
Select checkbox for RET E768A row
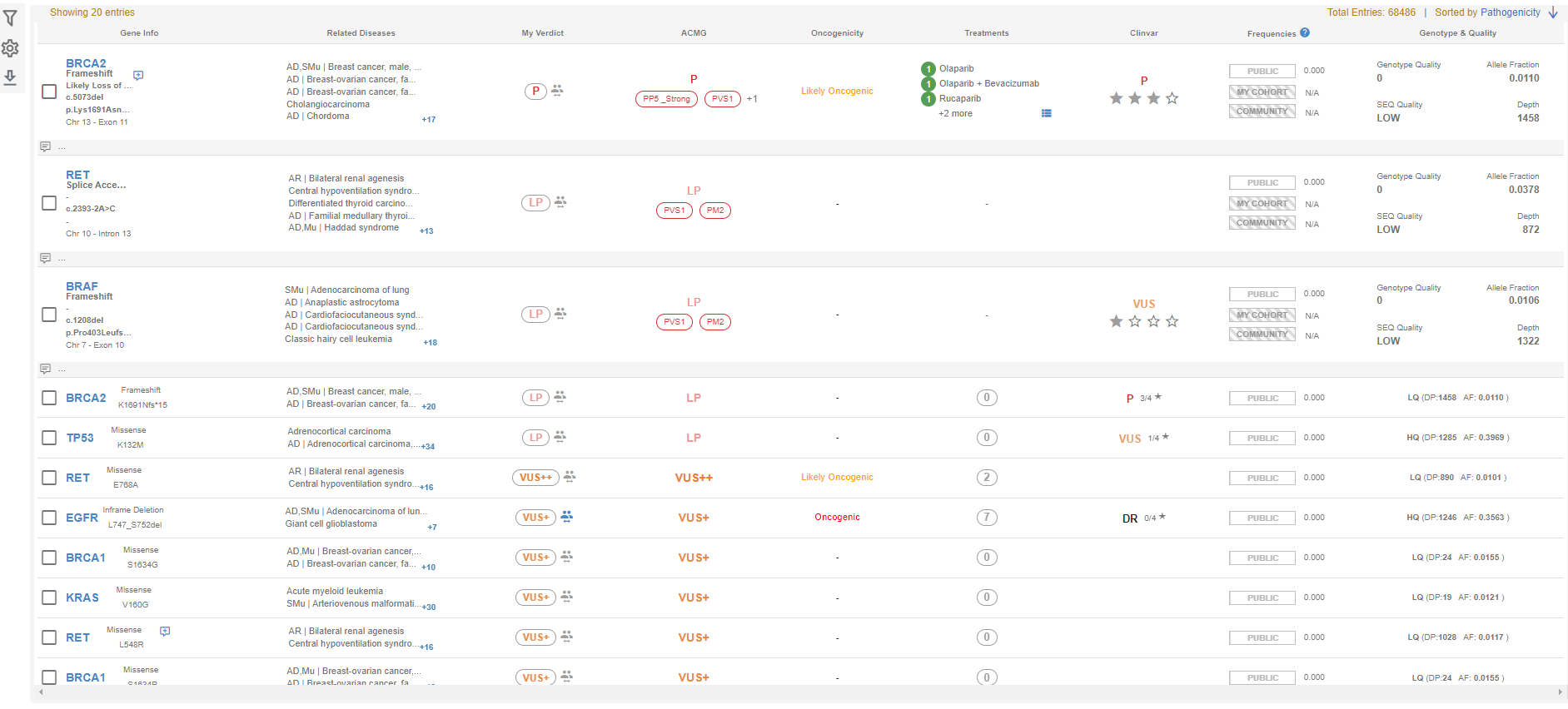pos(49,478)
